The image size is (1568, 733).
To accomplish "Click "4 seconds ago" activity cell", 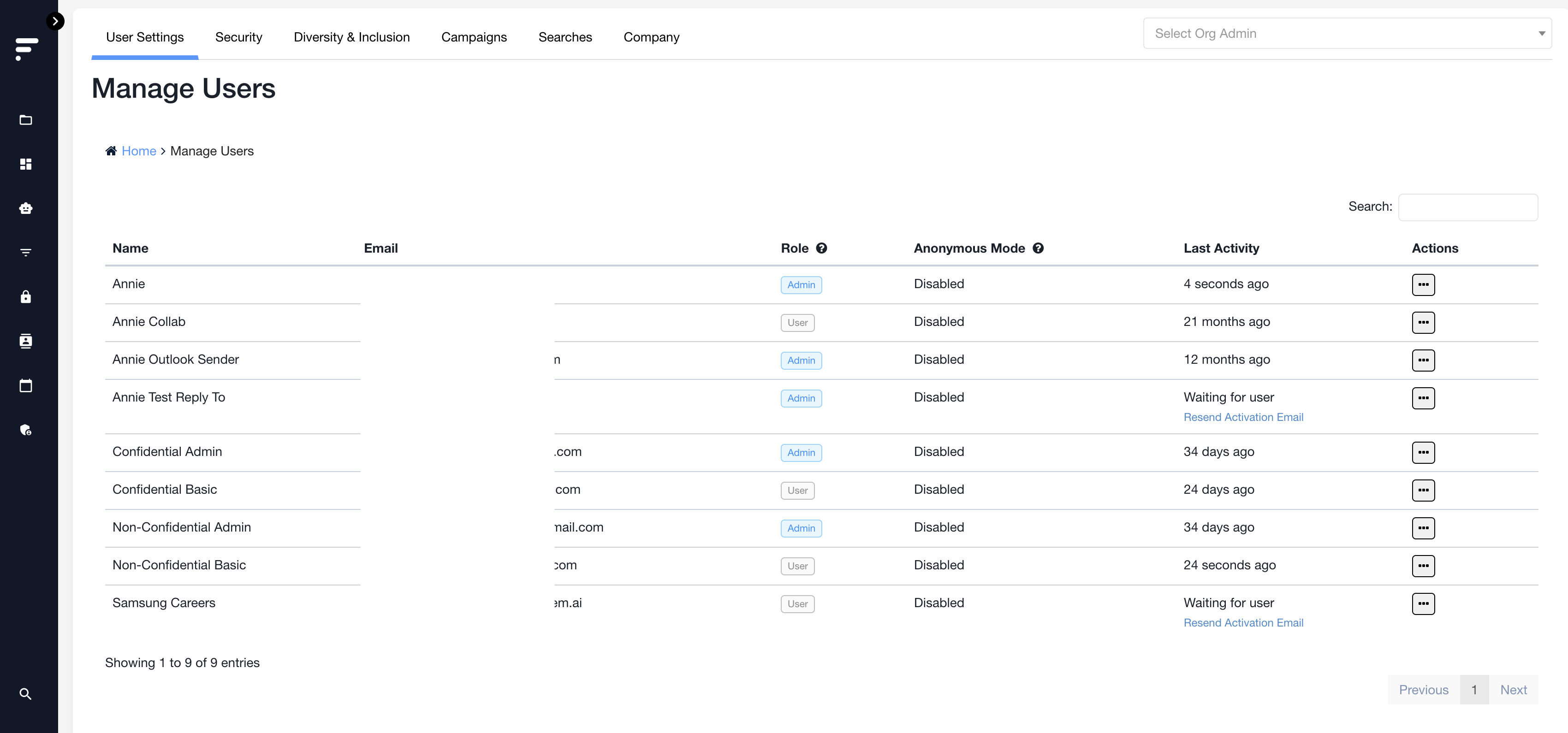I will tap(1226, 284).
